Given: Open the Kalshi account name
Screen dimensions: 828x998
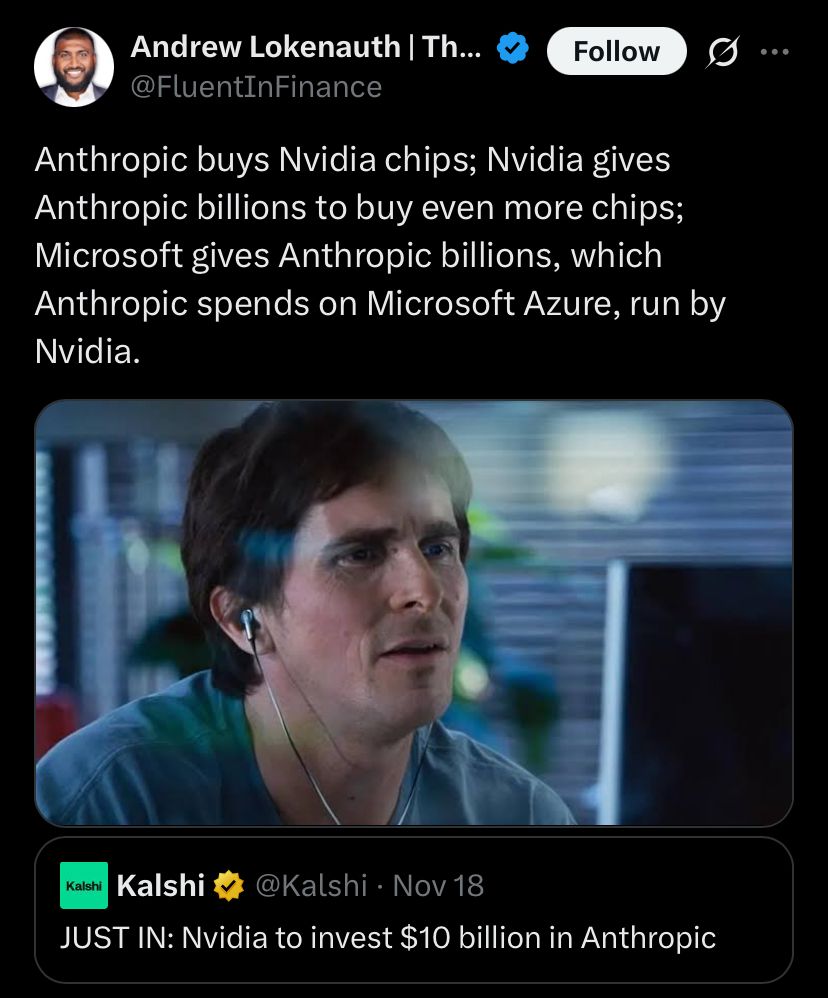Looking at the screenshot, I should (x=161, y=885).
